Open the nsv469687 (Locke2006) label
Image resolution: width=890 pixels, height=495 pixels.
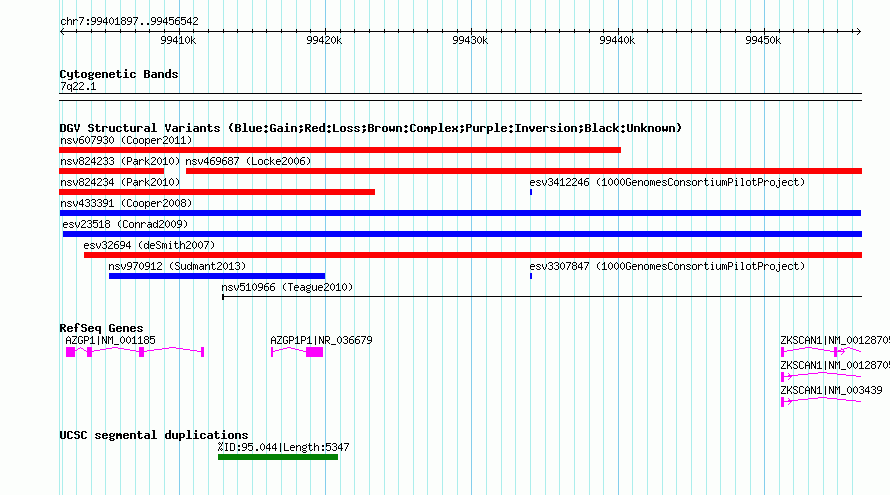248,161
